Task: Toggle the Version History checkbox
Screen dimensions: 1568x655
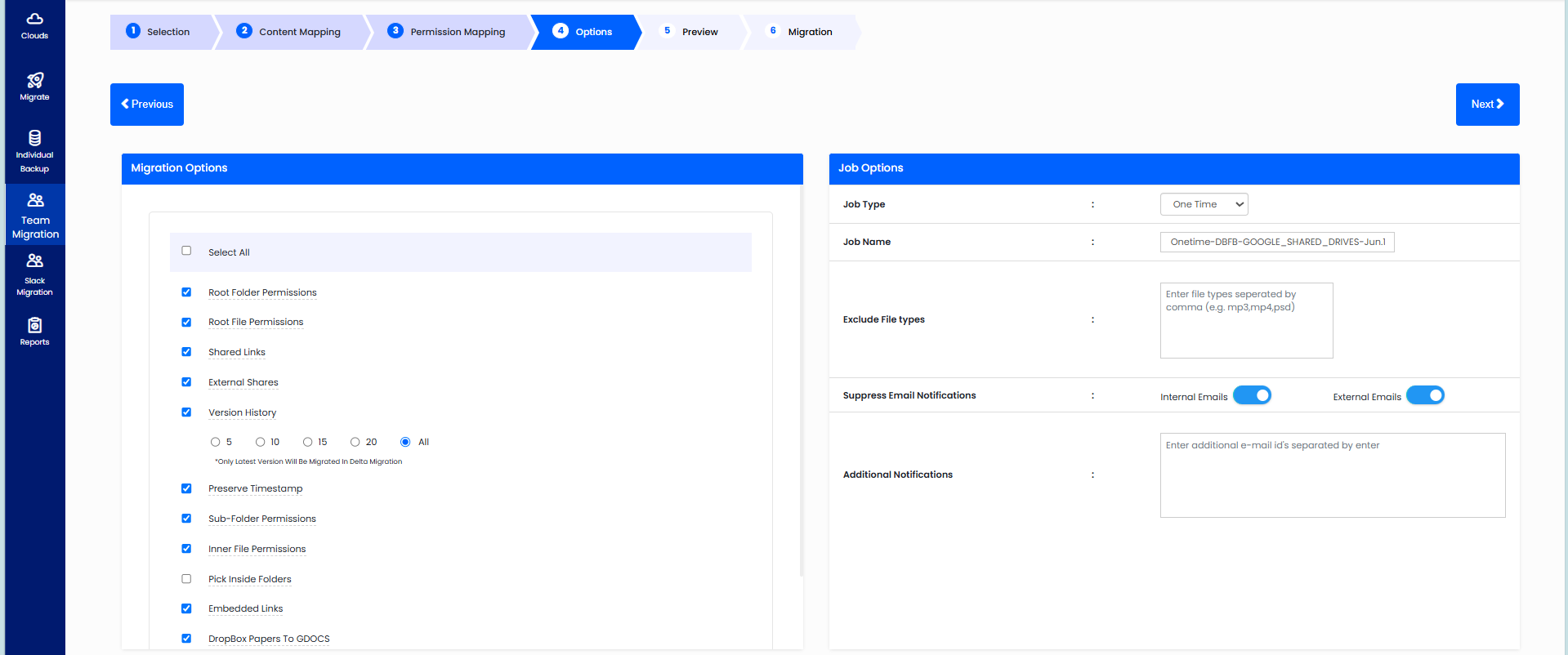Action: pos(186,412)
